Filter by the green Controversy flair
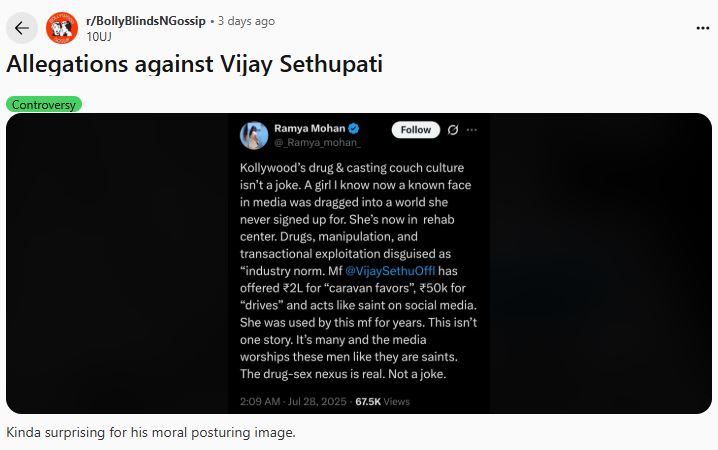 44,104
